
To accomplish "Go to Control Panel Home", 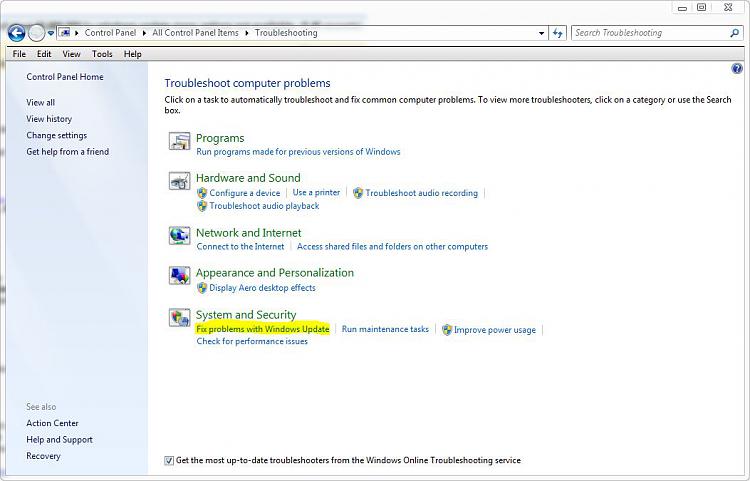I will 65,77.
